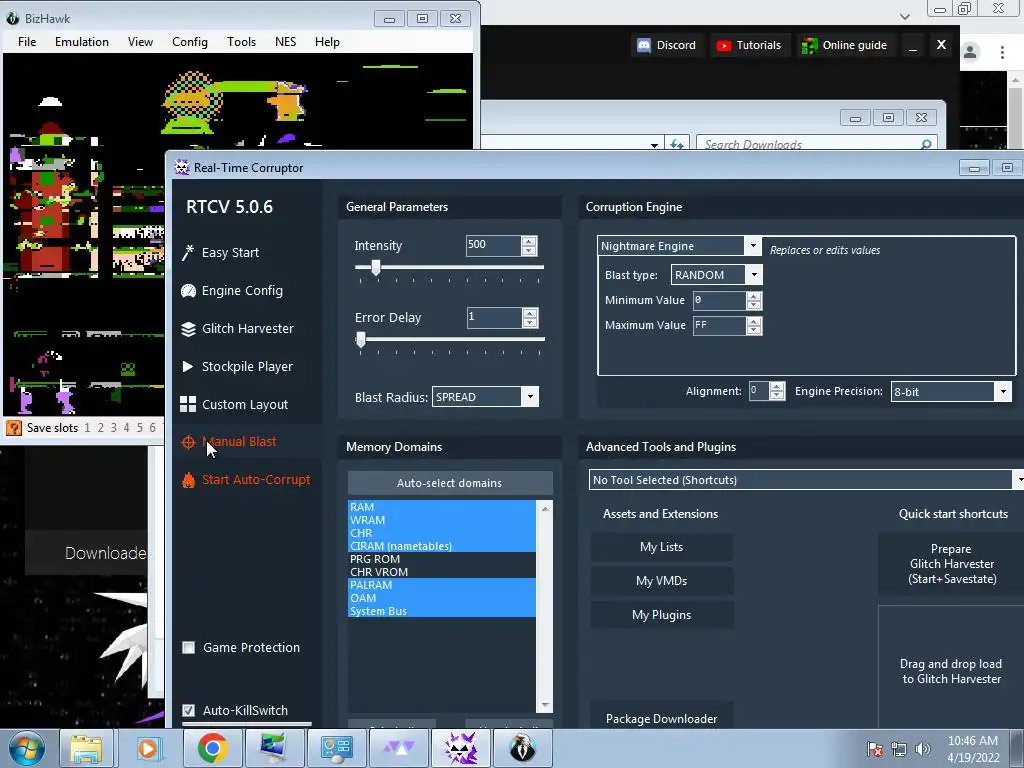Open BizHawk taskbar icon
1024x768 pixels.
(522, 748)
